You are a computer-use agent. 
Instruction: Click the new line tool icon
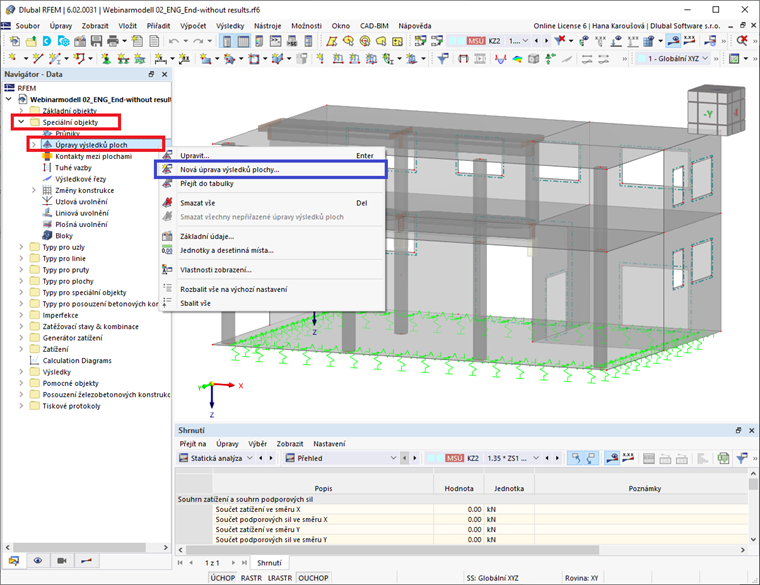point(37,59)
